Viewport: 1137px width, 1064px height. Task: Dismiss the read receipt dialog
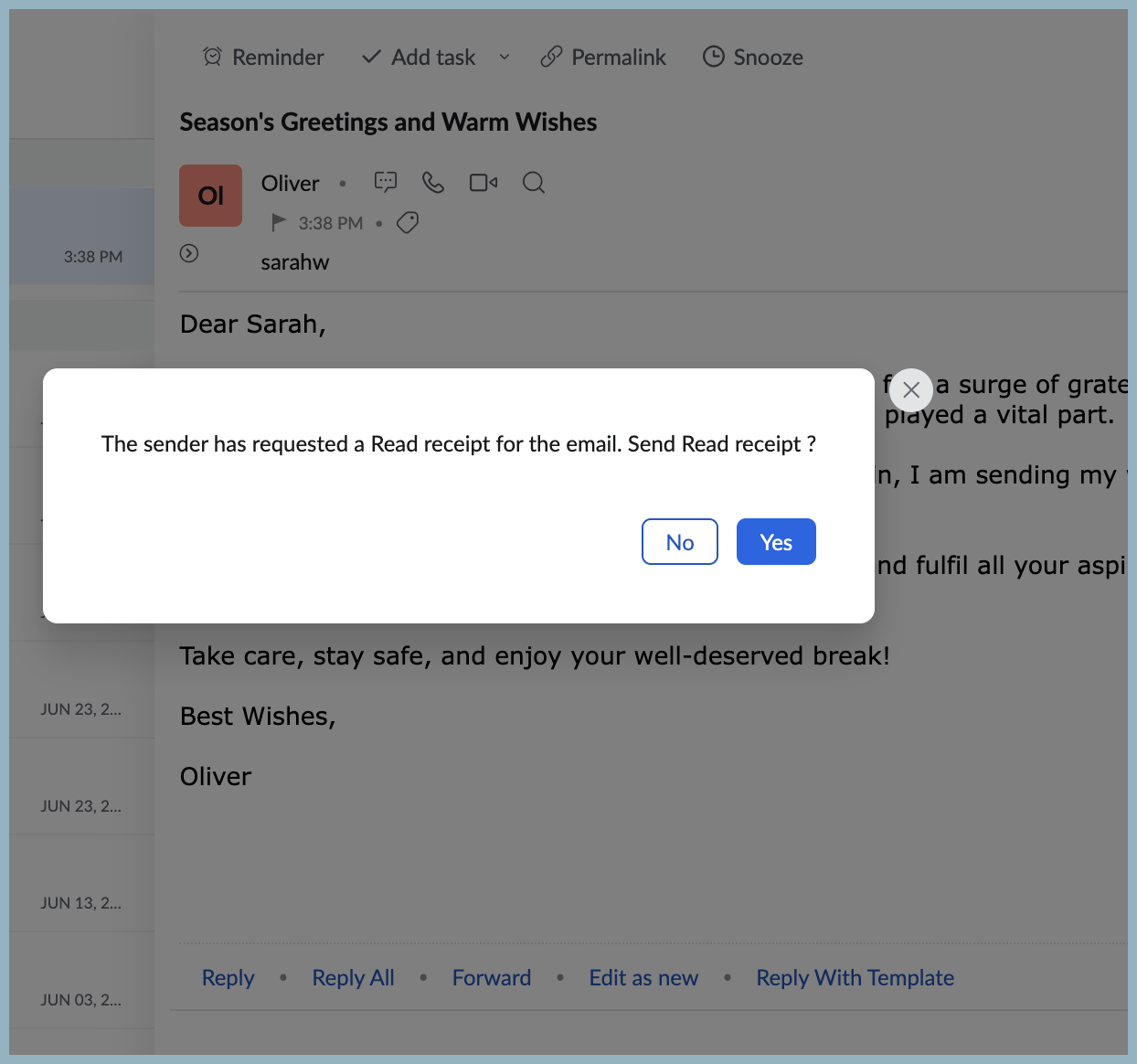910,390
